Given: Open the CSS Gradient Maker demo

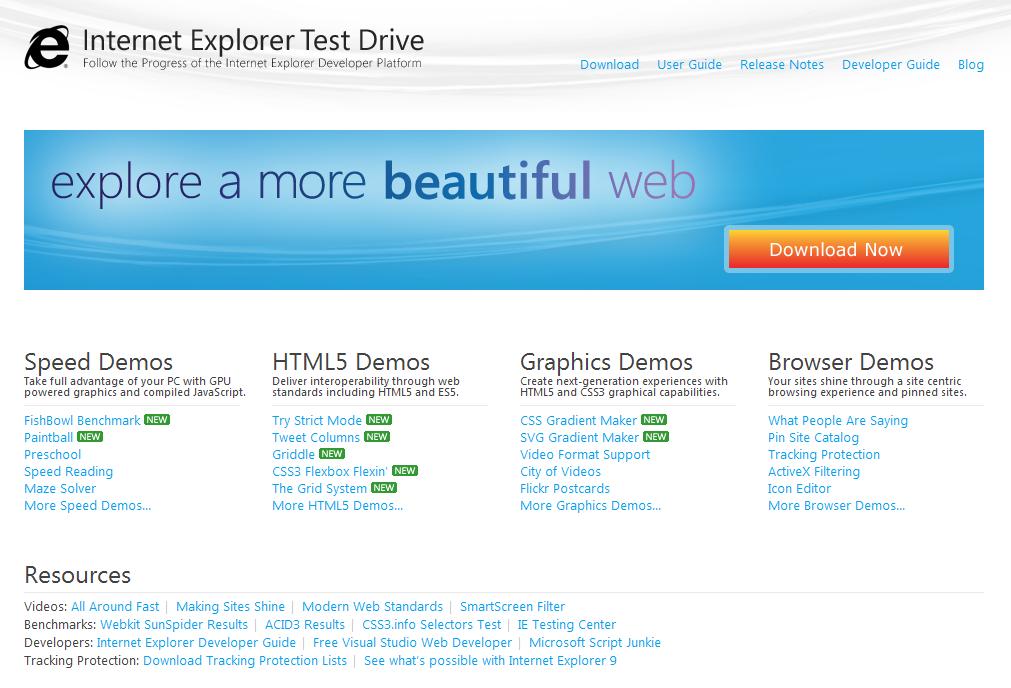Looking at the screenshot, I should pyautogui.click(x=578, y=420).
